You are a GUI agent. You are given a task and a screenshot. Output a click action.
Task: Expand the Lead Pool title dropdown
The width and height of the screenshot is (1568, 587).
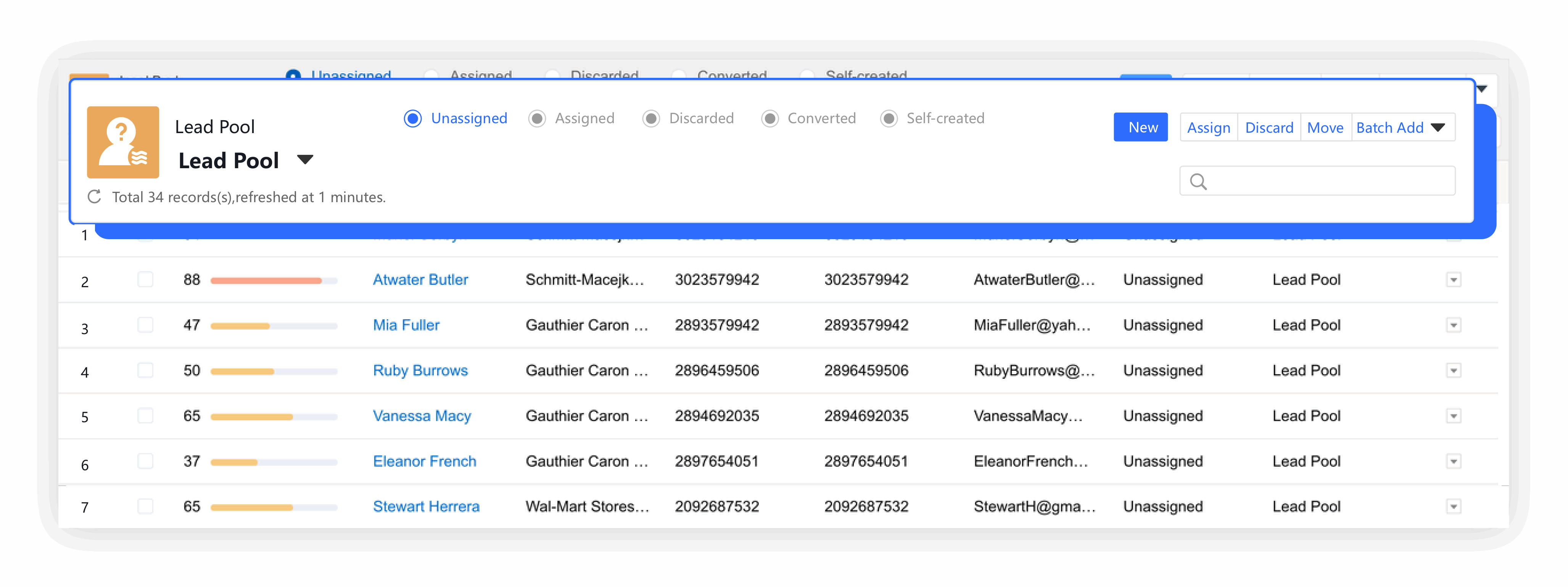coord(305,160)
